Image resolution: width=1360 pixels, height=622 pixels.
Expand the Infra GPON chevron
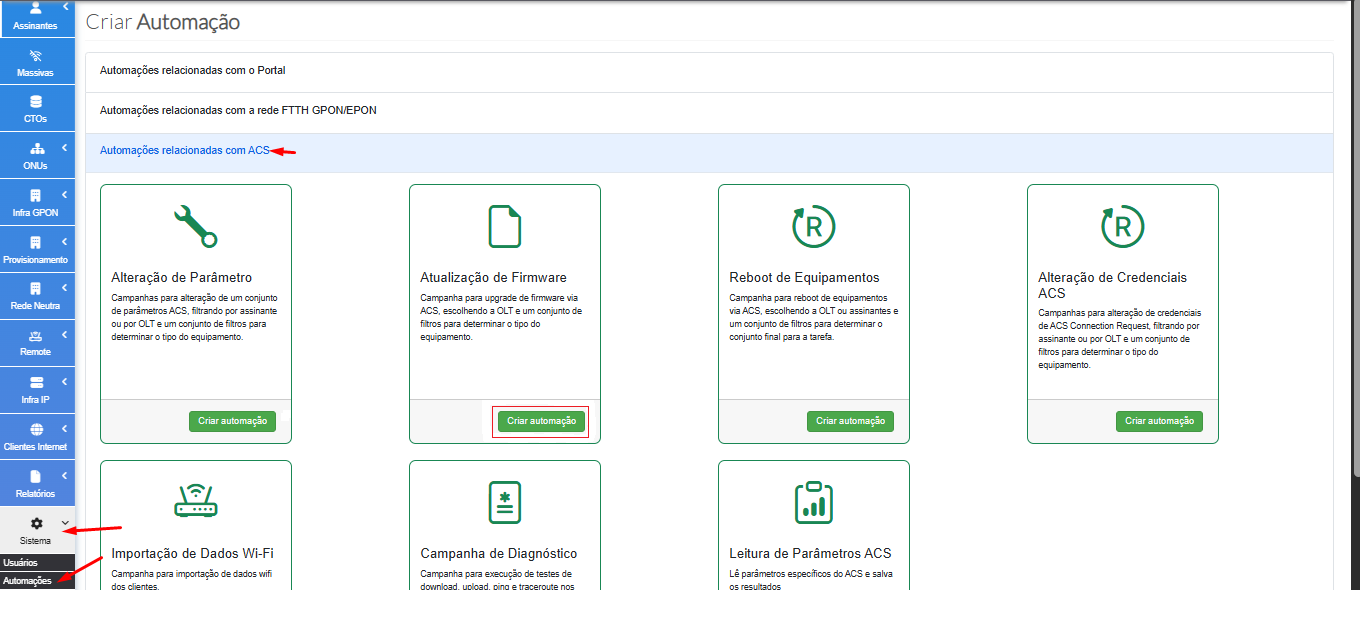[65, 194]
